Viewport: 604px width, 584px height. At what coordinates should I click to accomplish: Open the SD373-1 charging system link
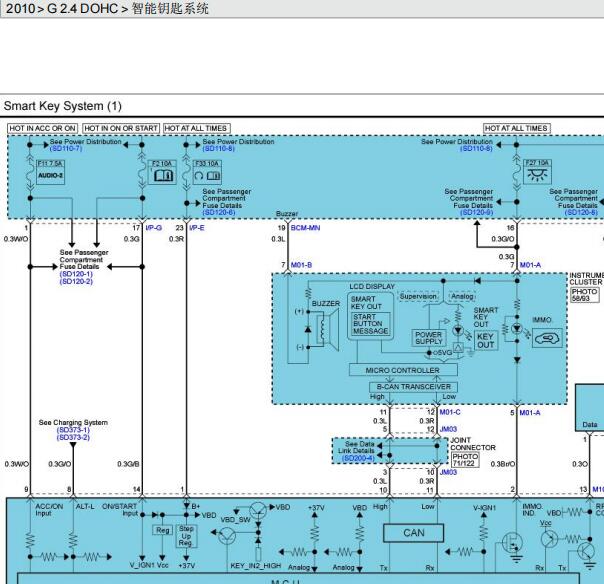73,430
